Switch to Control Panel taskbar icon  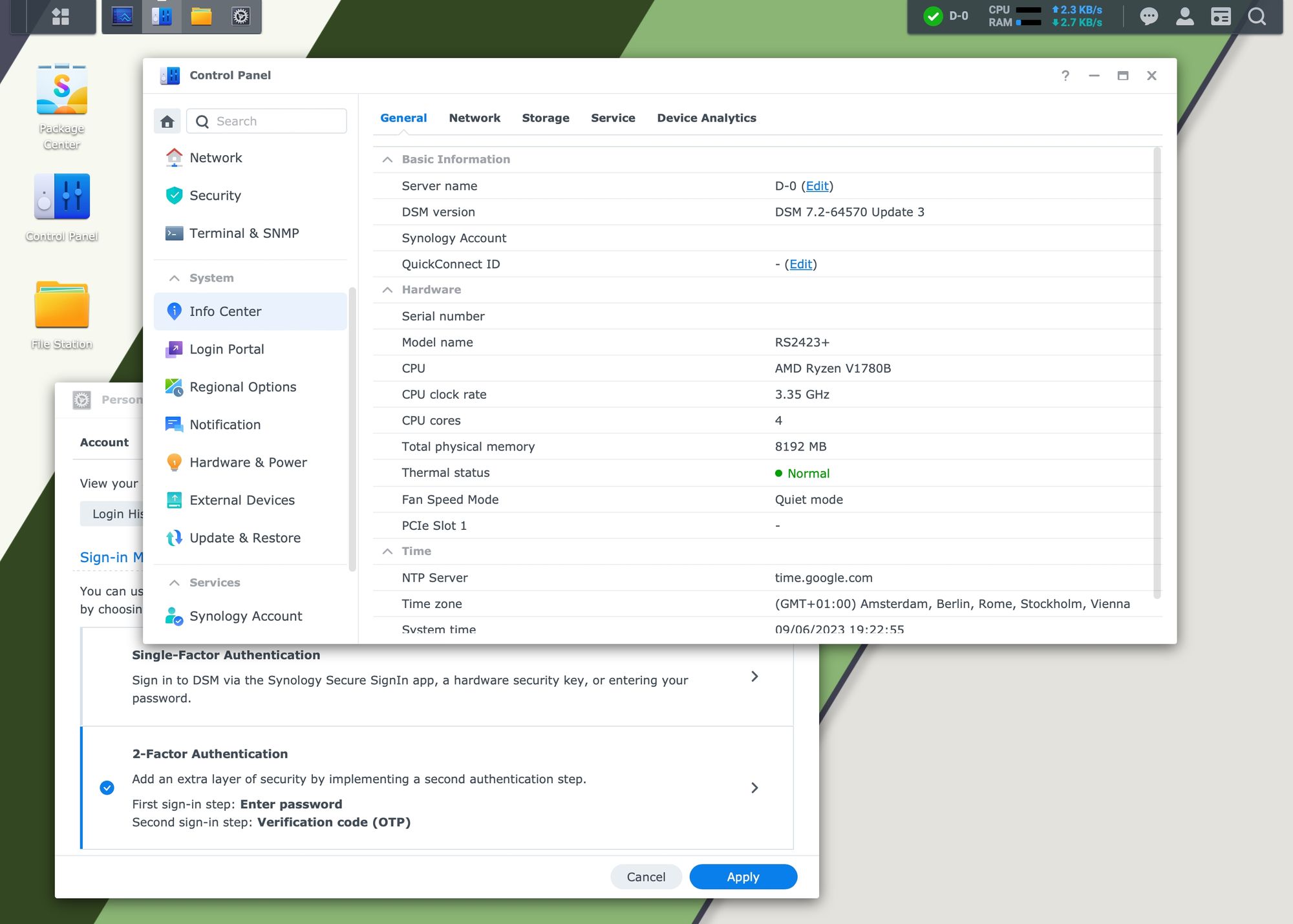click(x=162, y=16)
